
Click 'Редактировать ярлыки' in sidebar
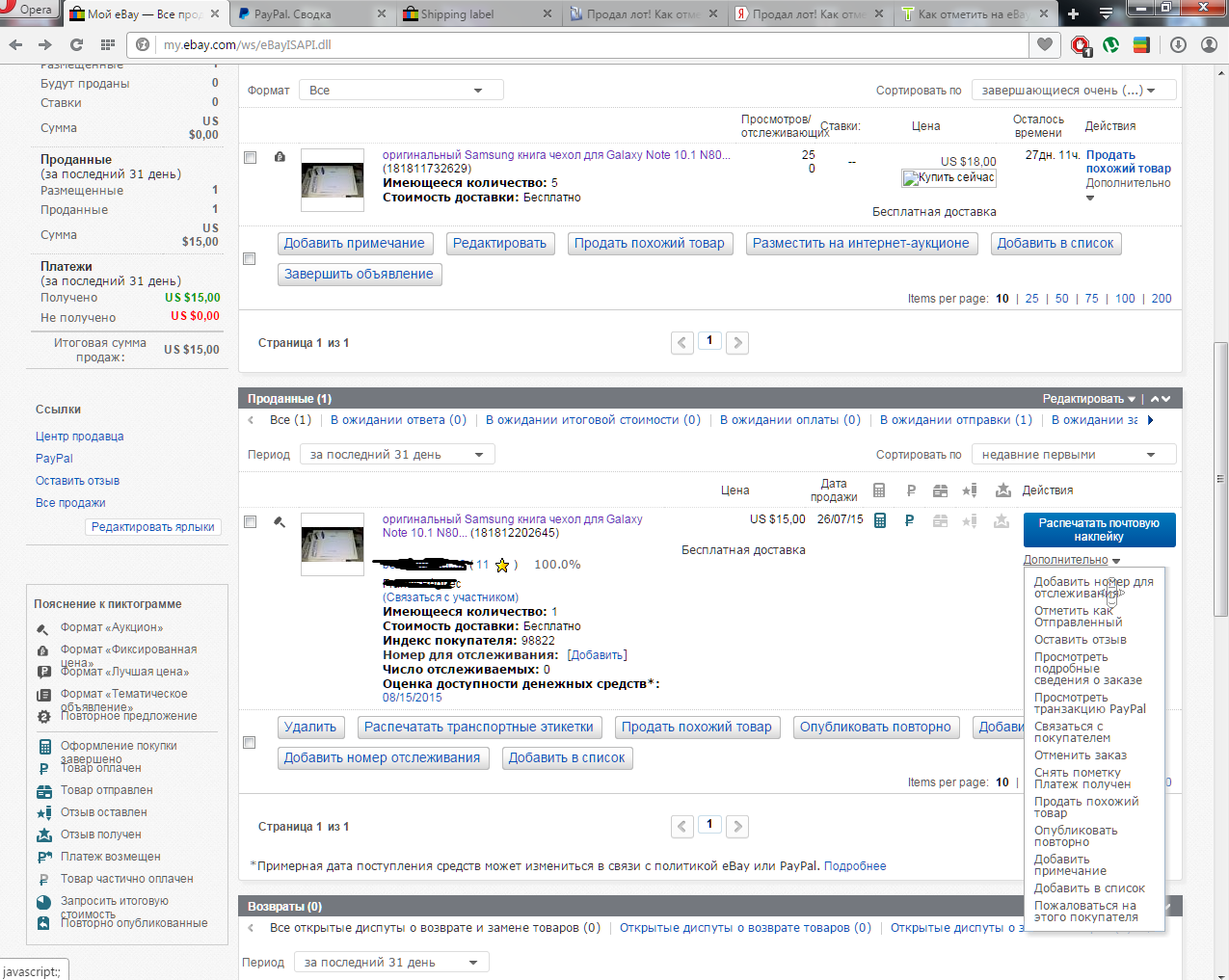coord(153,527)
